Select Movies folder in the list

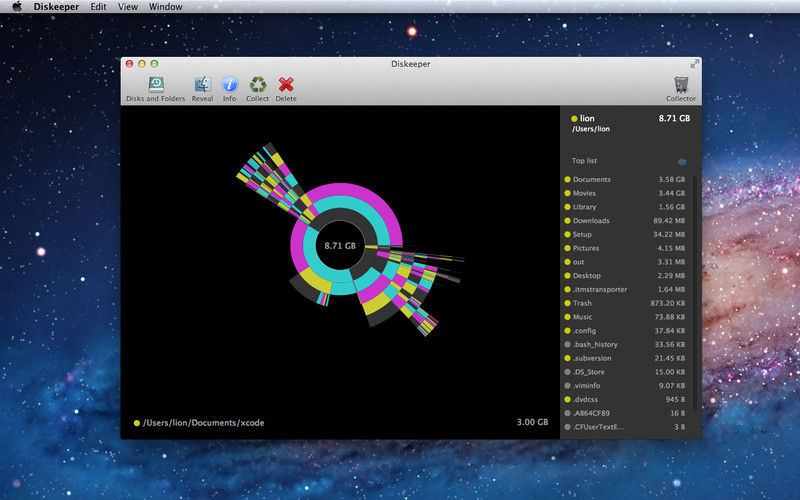point(584,193)
